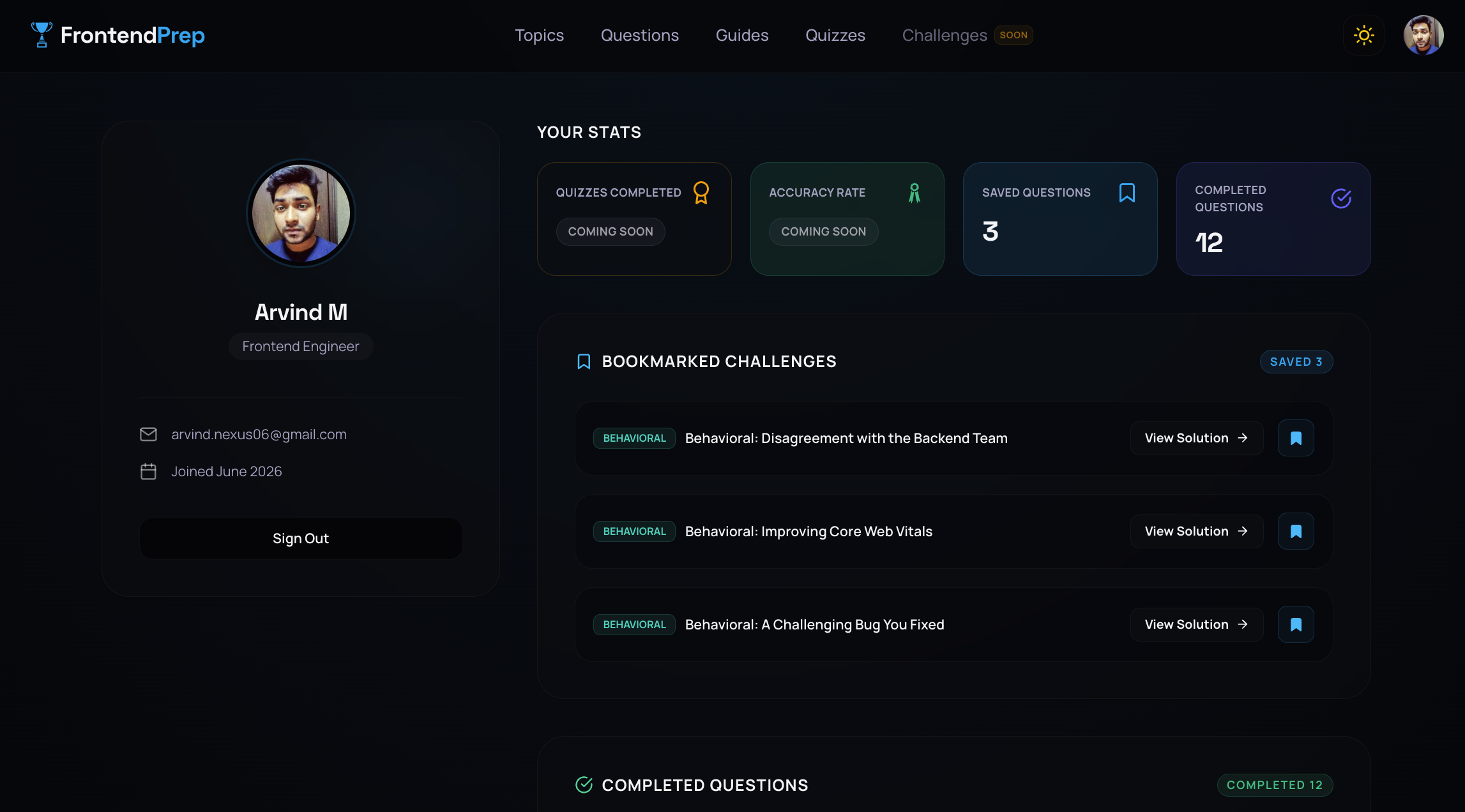Click the Frontend Engineer role badge
The height and width of the screenshot is (812, 1465).
301,347
